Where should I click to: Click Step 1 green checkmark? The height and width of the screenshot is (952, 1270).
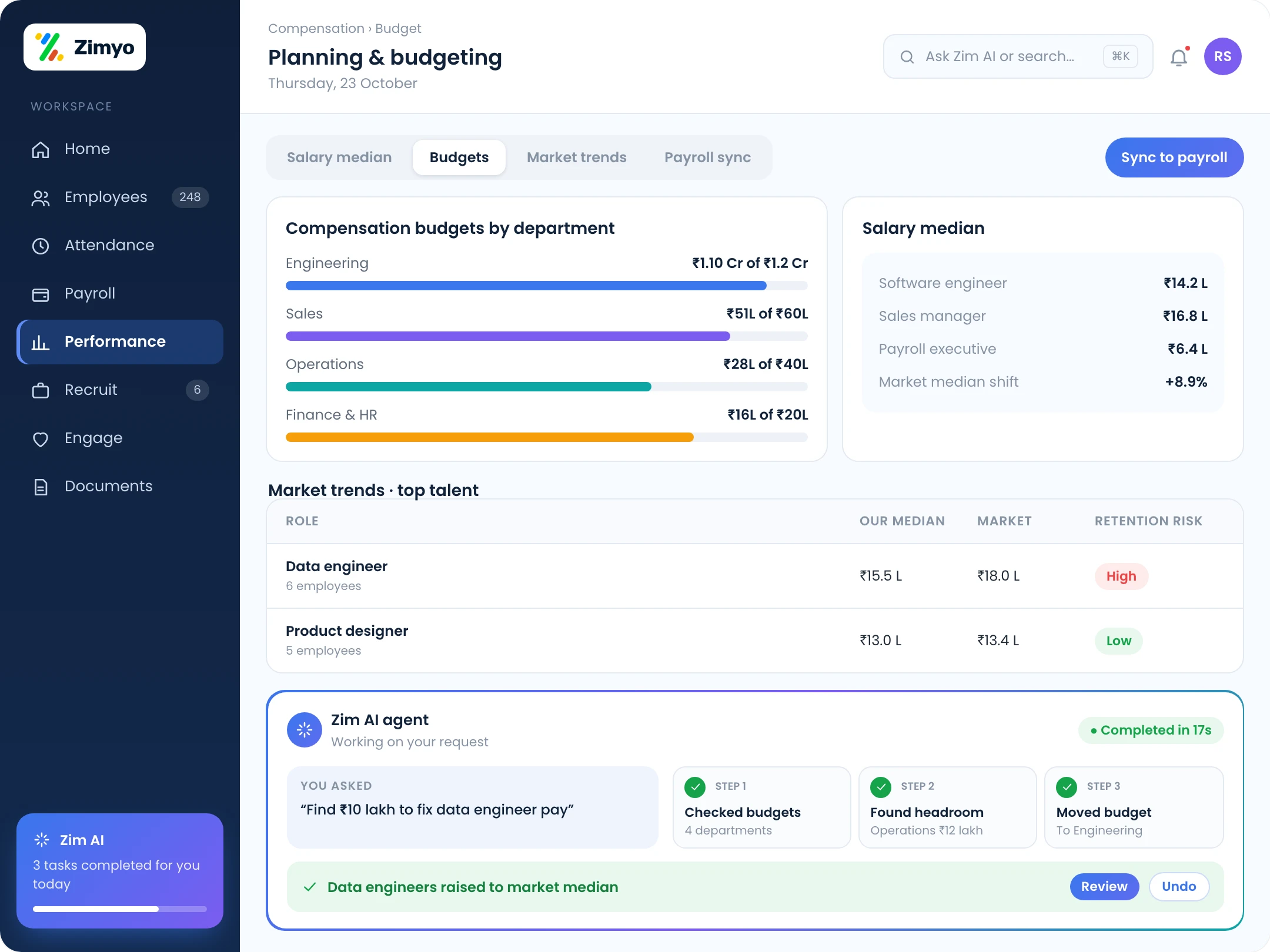click(x=695, y=787)
